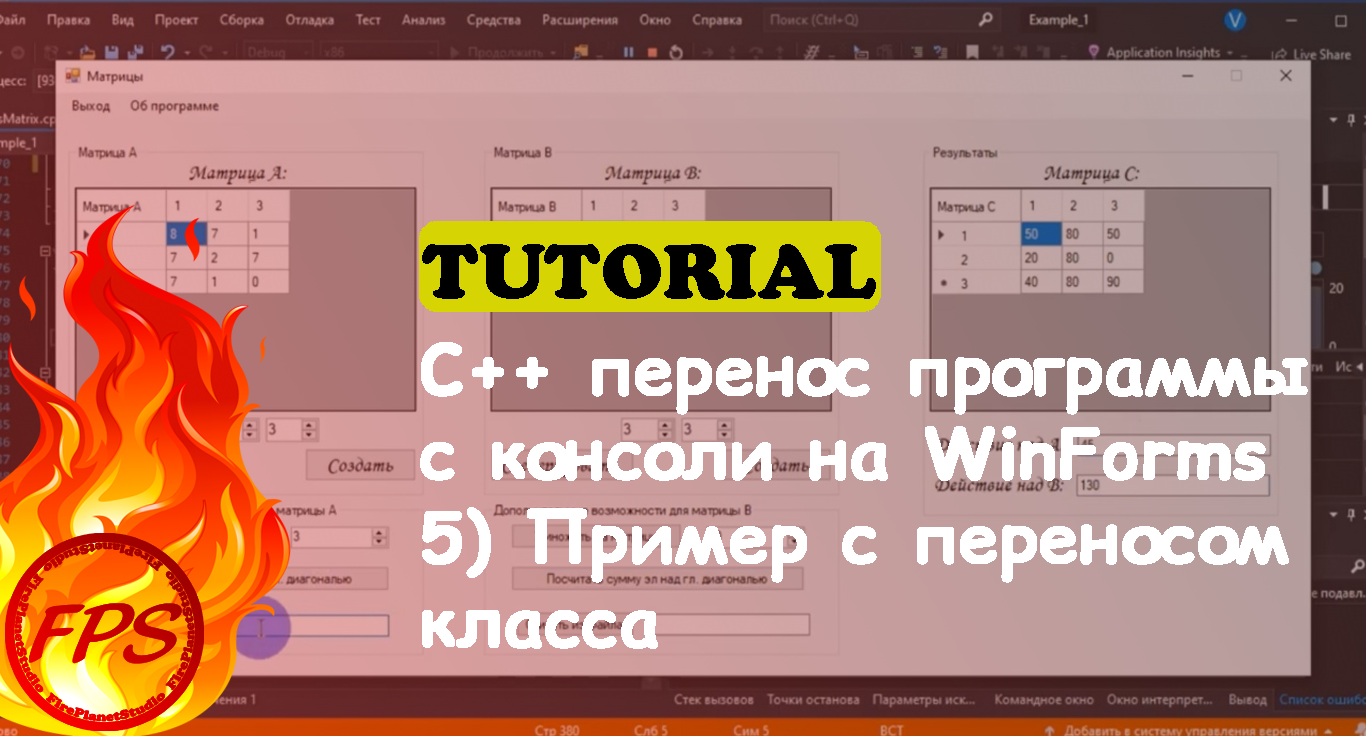Screen dimensions: 1366x736
Task: Open the Справка menu
Action: coord(717,20)
